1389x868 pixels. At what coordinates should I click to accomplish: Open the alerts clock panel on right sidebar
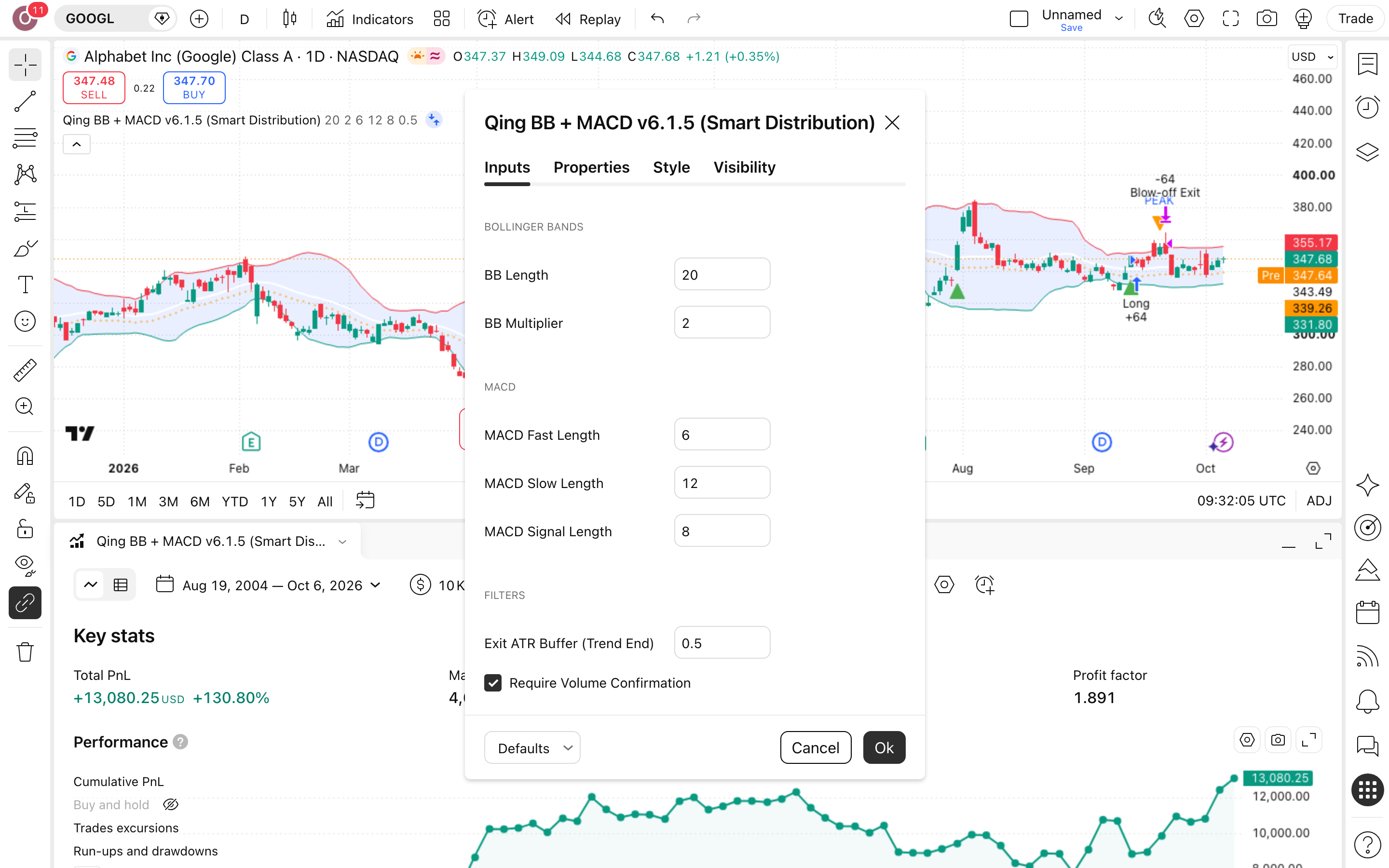[1367, 108]
